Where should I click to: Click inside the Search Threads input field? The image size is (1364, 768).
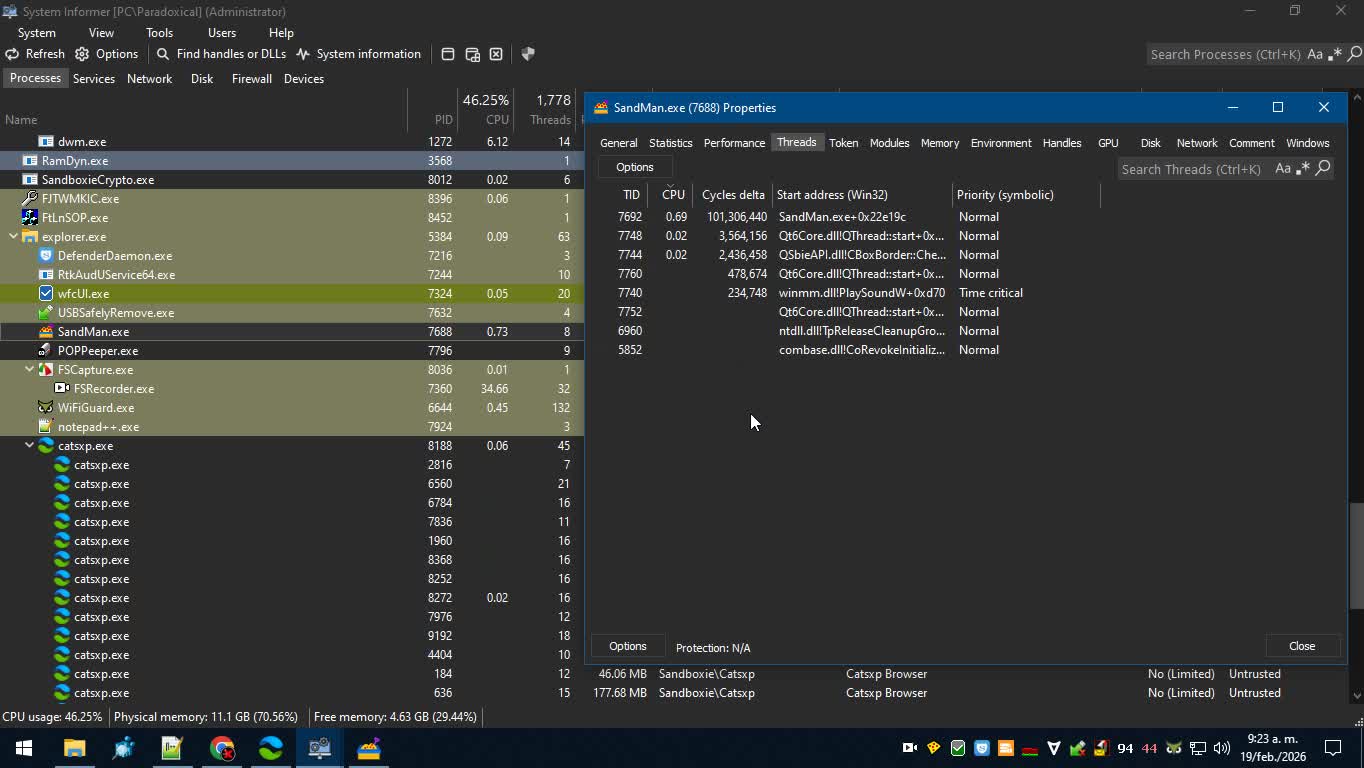point(1190,169)
